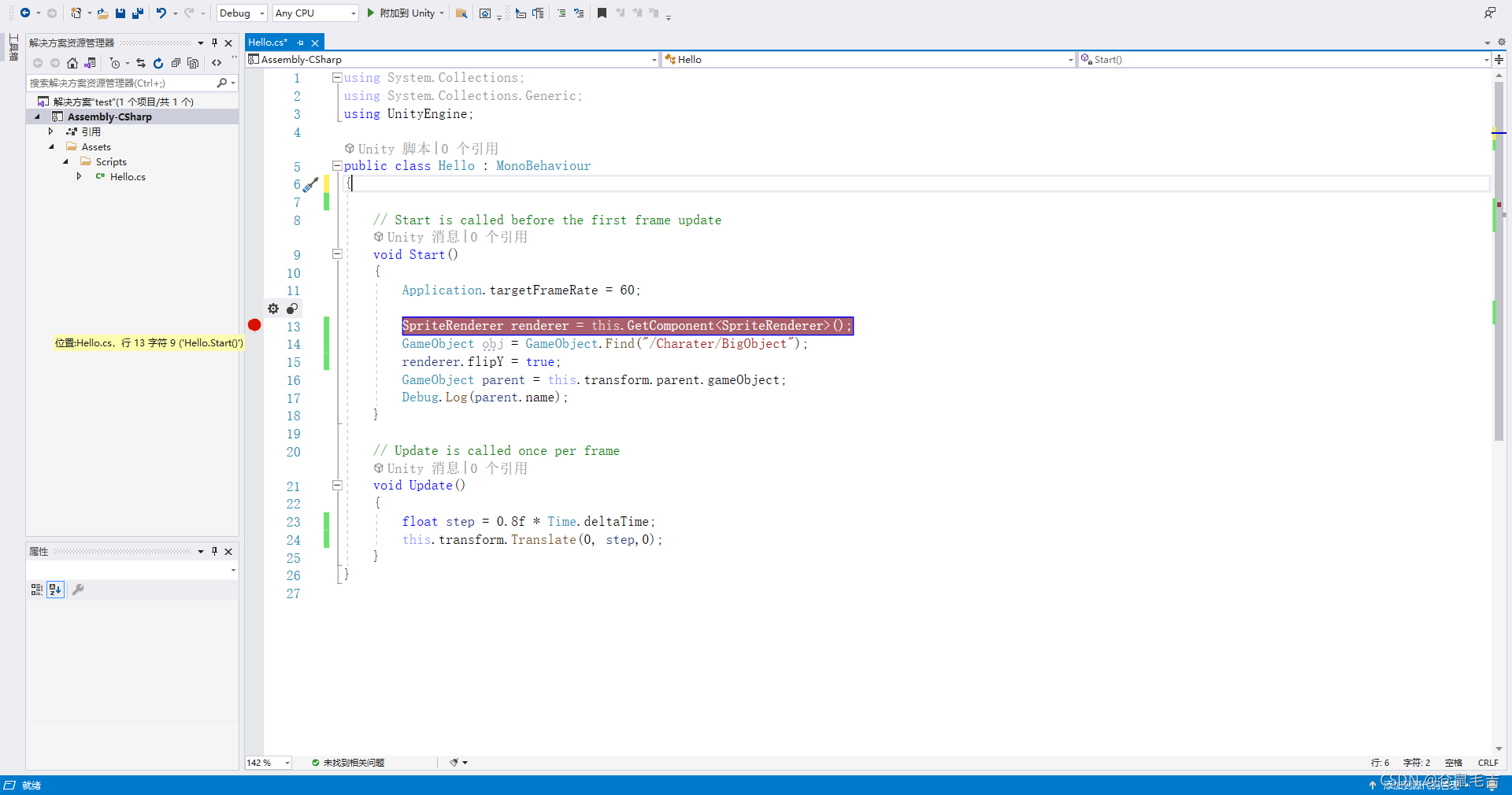Click the feedback icon at top right
This screenshot has height=795, width=1512.
(x=1489, y=13)
